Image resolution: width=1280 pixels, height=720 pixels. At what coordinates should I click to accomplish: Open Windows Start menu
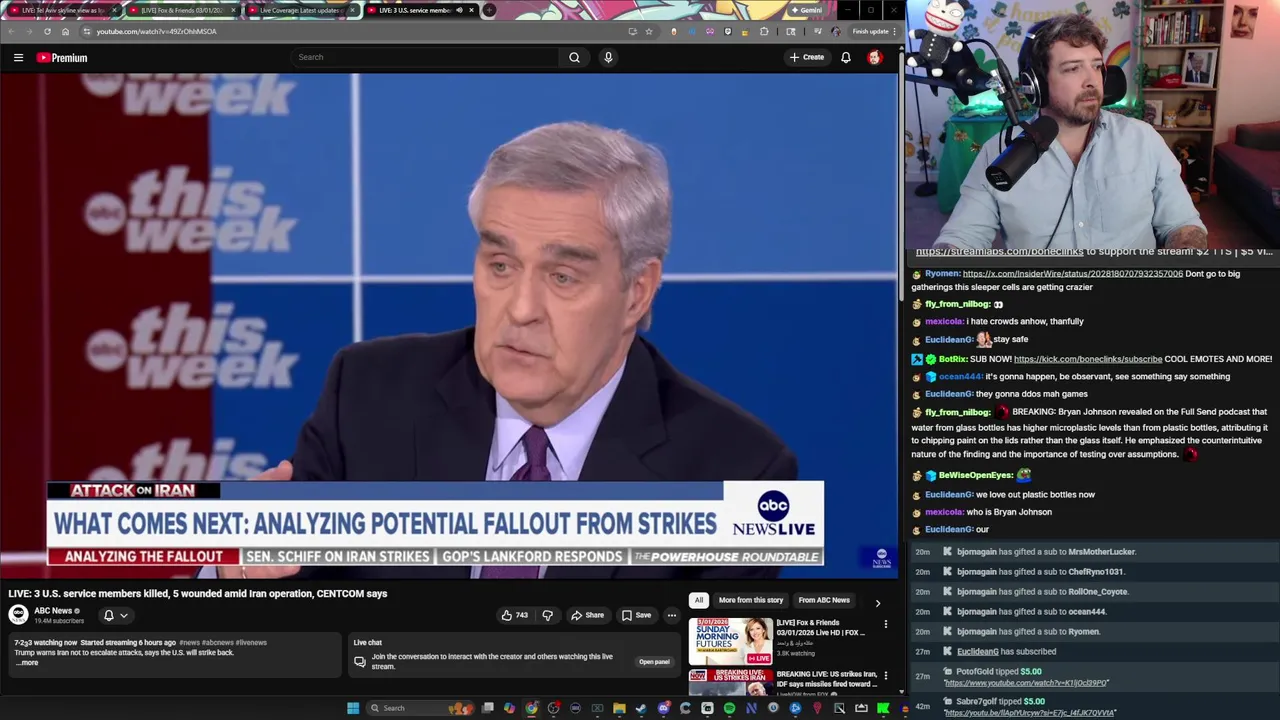click(x=352, y=708)
